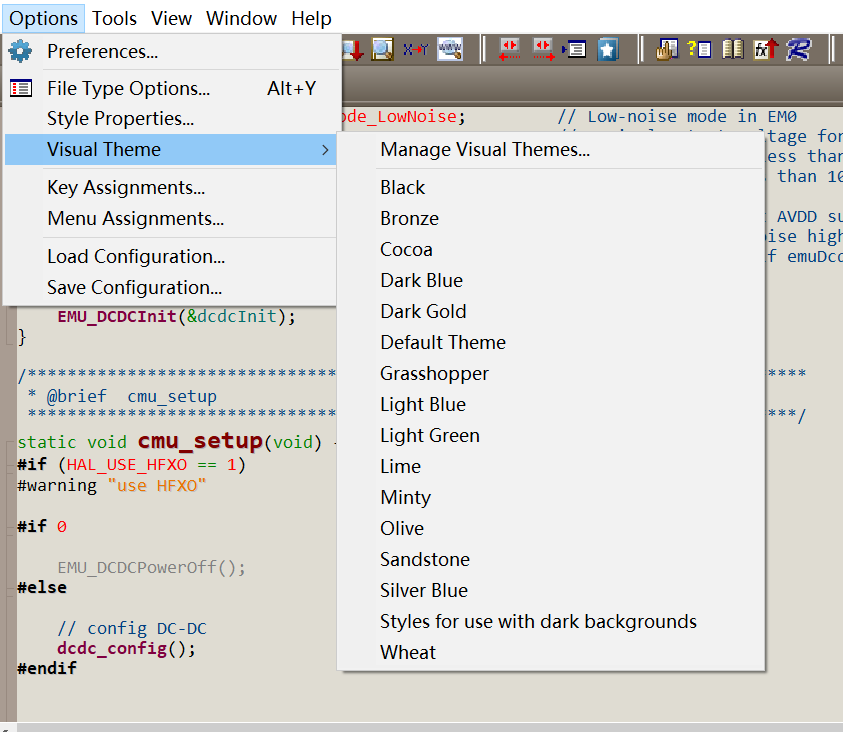Click the fx with red arrow icon
The width and height of the screenshot is (843, 732).
click(x=765, y=49)
